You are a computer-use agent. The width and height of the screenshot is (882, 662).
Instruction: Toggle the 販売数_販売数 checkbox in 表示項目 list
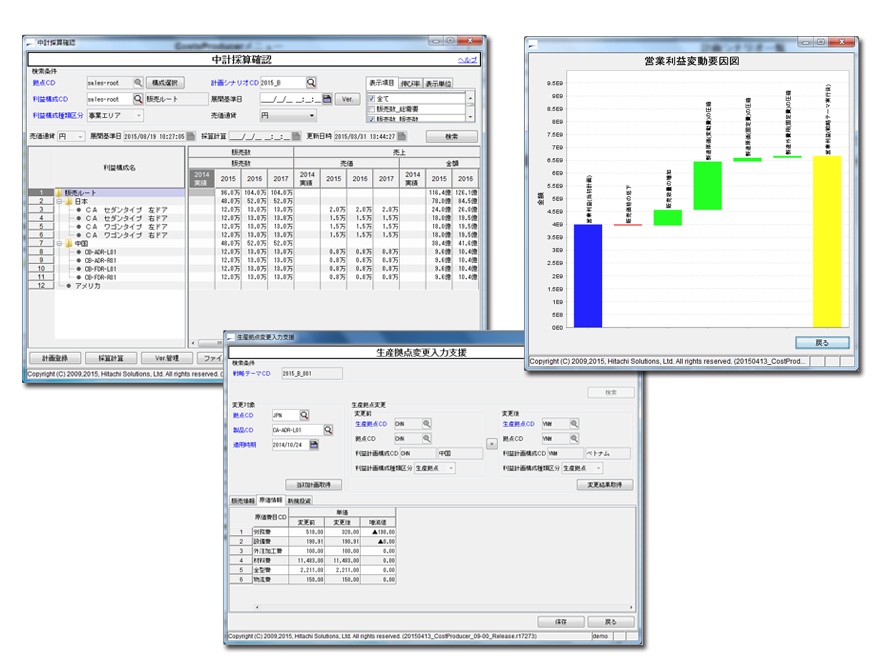(371, 119)
